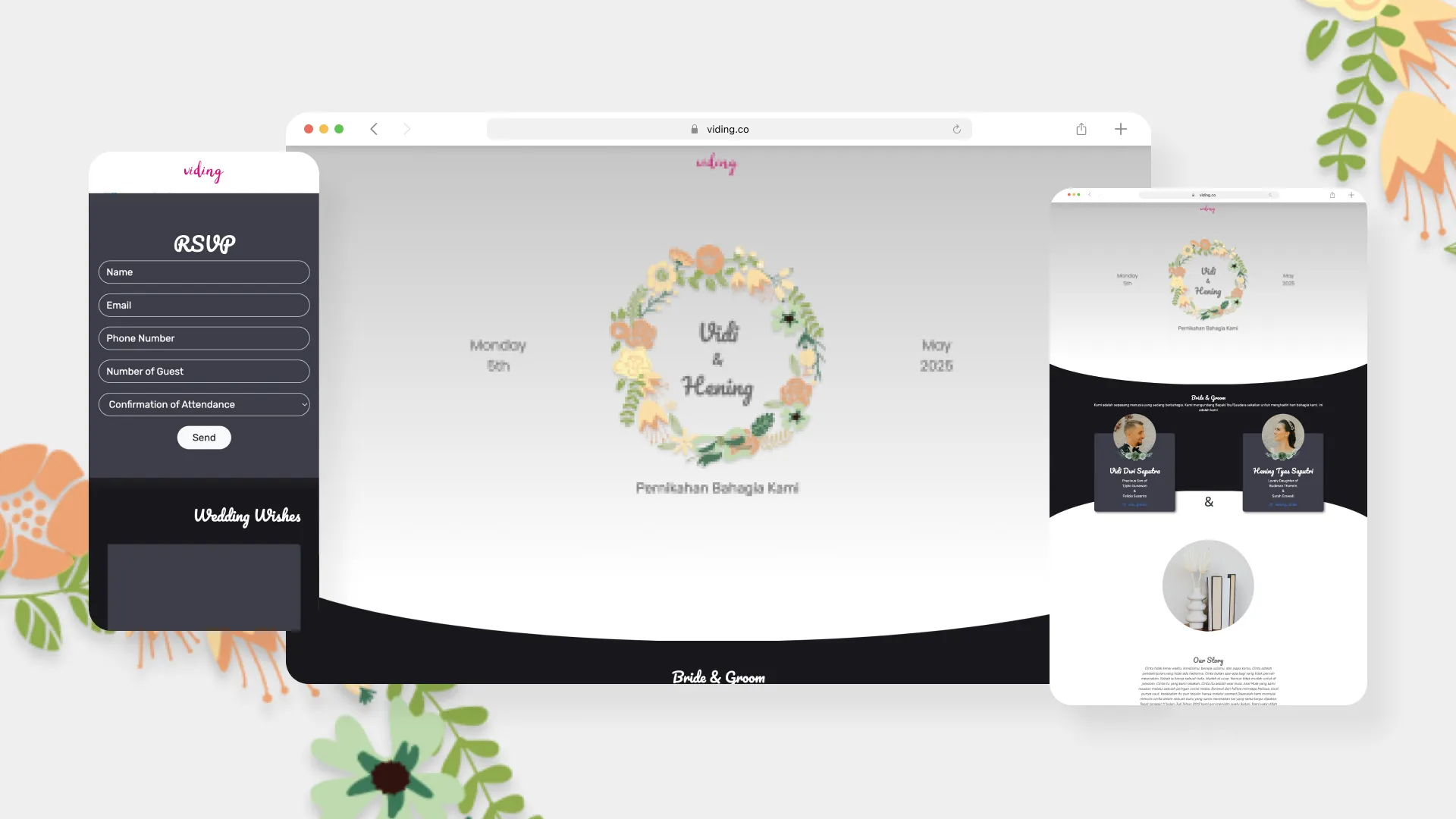Screen dimensions: 1456x819
Task: Open the Confirmation of Attendance dropdown
Action: (203, 404)
